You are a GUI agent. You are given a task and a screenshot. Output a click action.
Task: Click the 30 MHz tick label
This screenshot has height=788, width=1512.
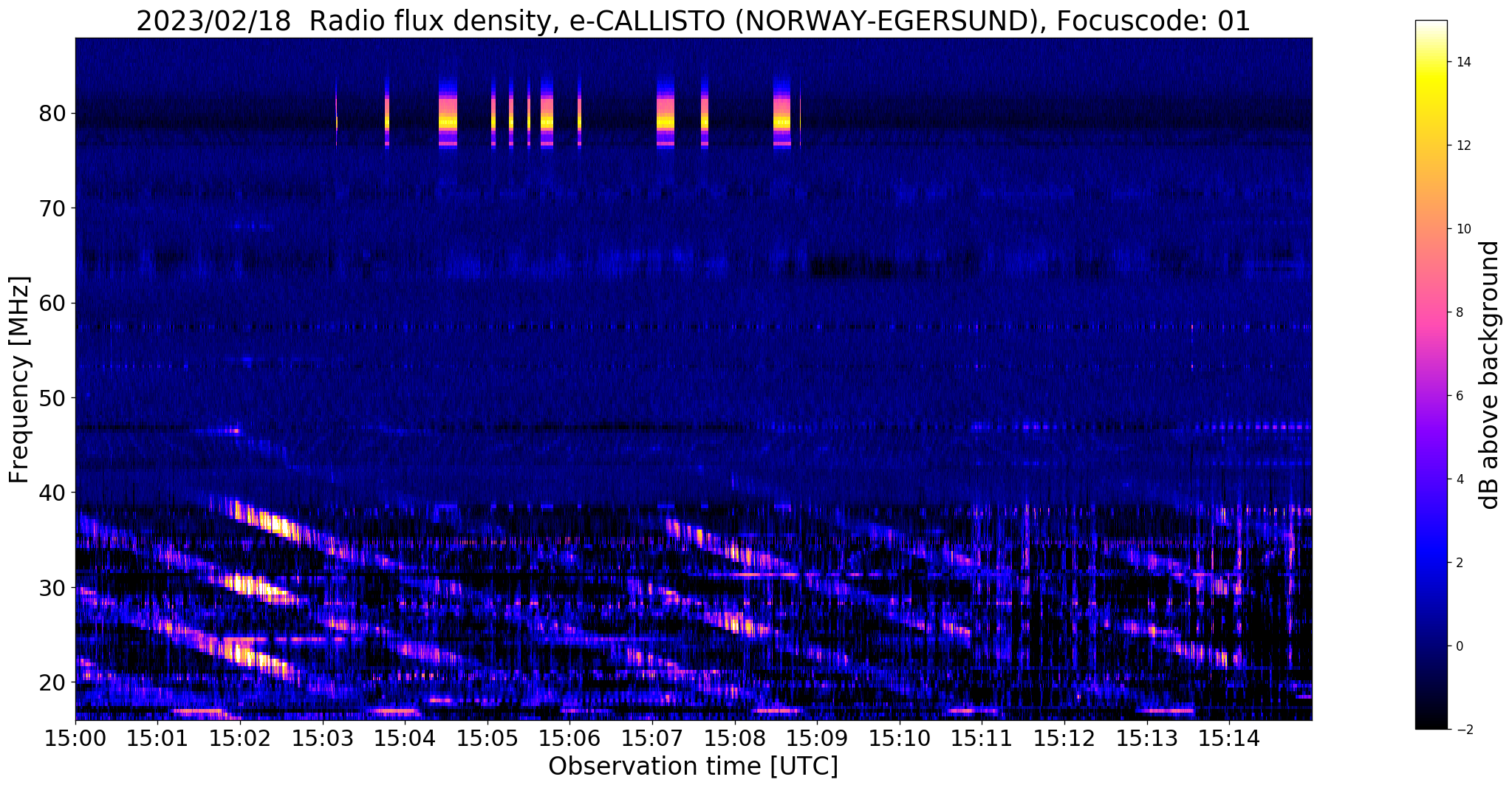pos(52,587)
